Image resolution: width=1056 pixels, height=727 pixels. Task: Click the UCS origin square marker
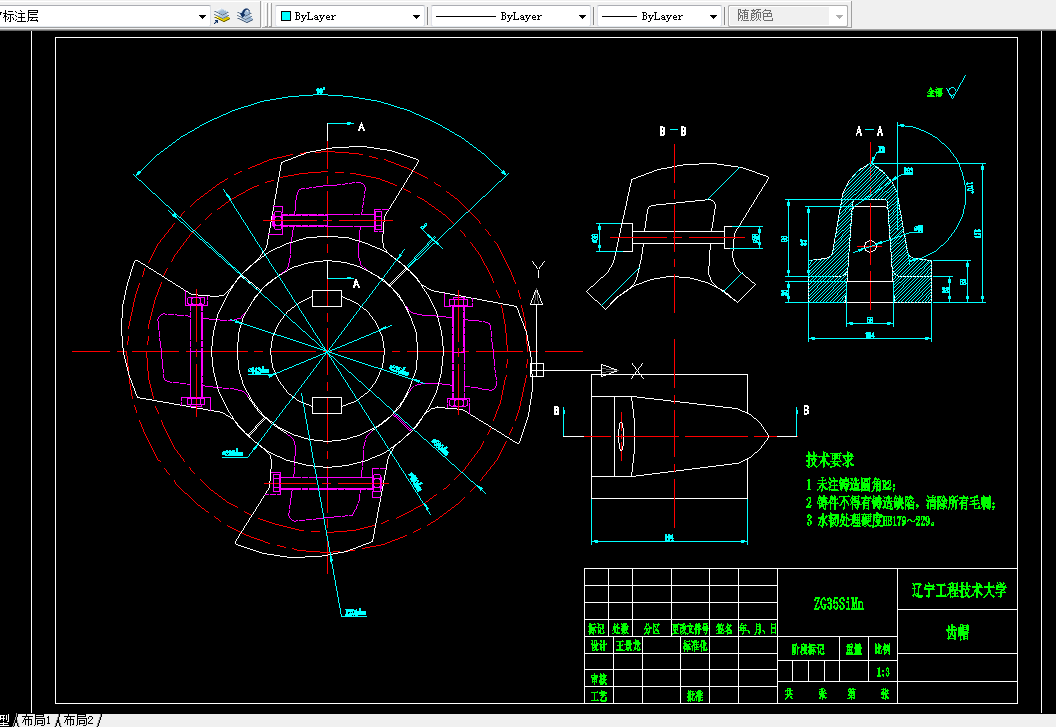(537, 369)
